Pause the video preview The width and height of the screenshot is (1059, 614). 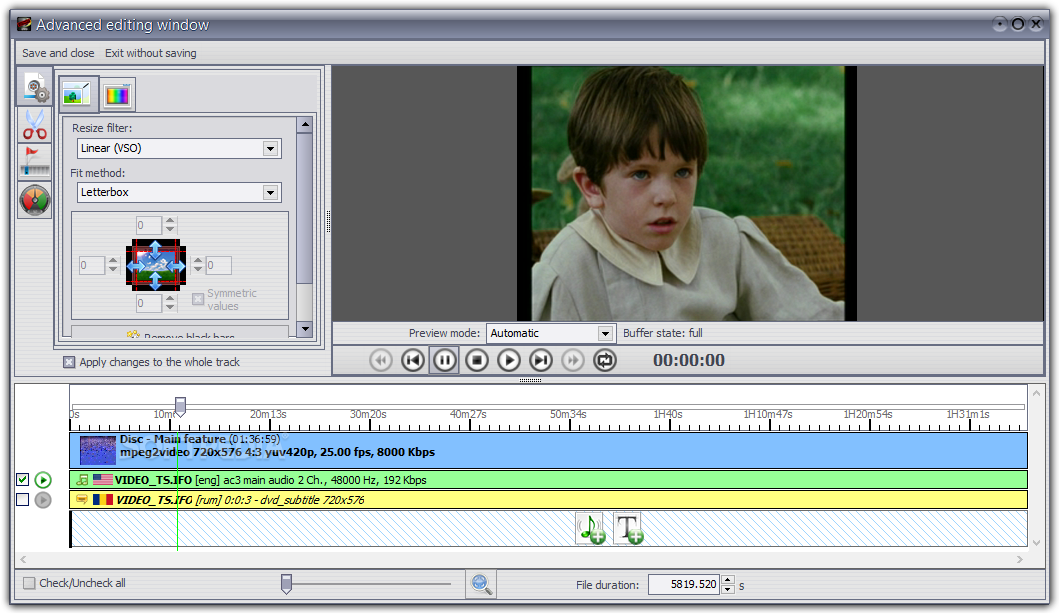[x=444, y=360]
